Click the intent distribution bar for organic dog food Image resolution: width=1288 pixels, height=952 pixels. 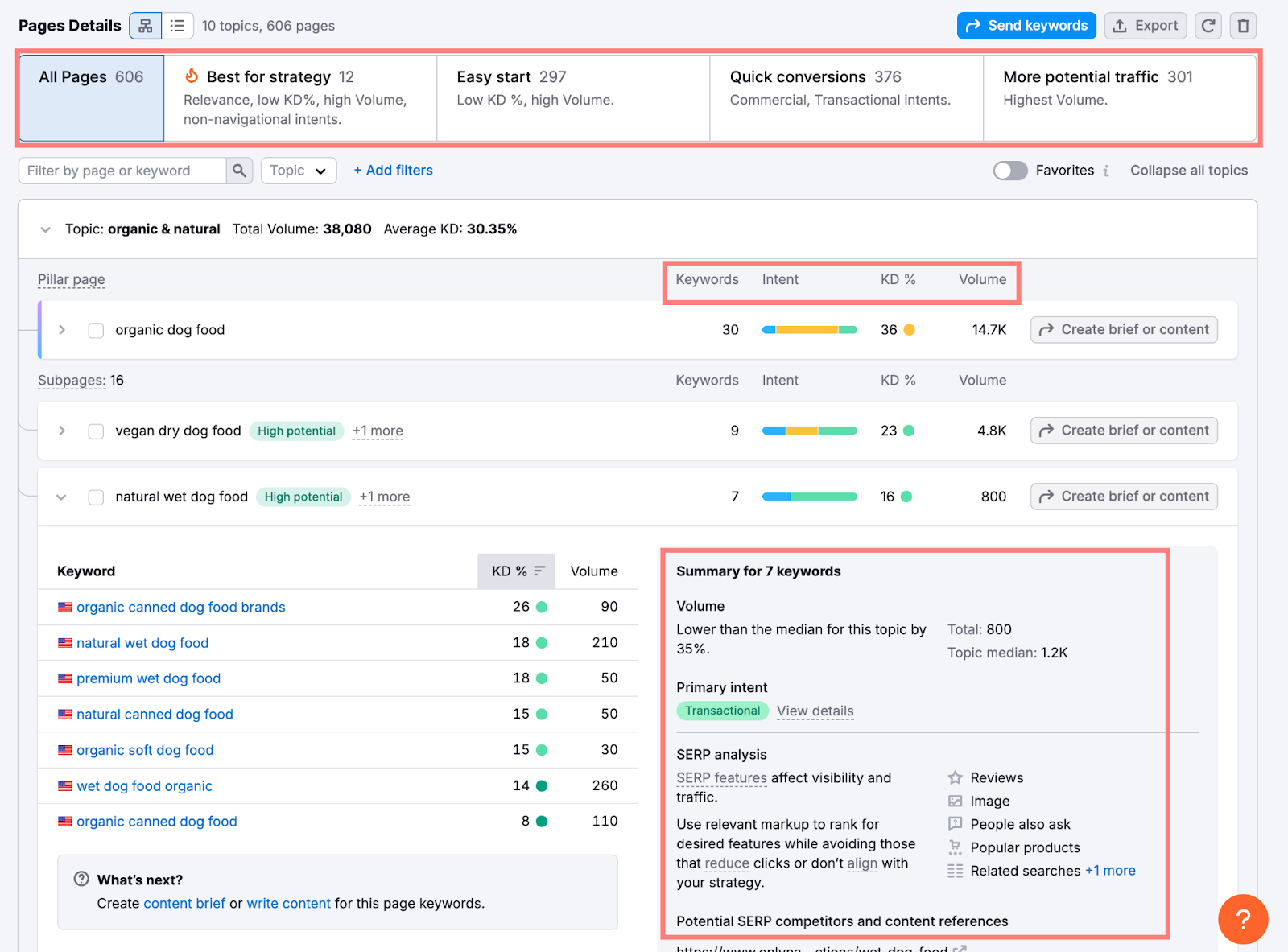point(809,330)
